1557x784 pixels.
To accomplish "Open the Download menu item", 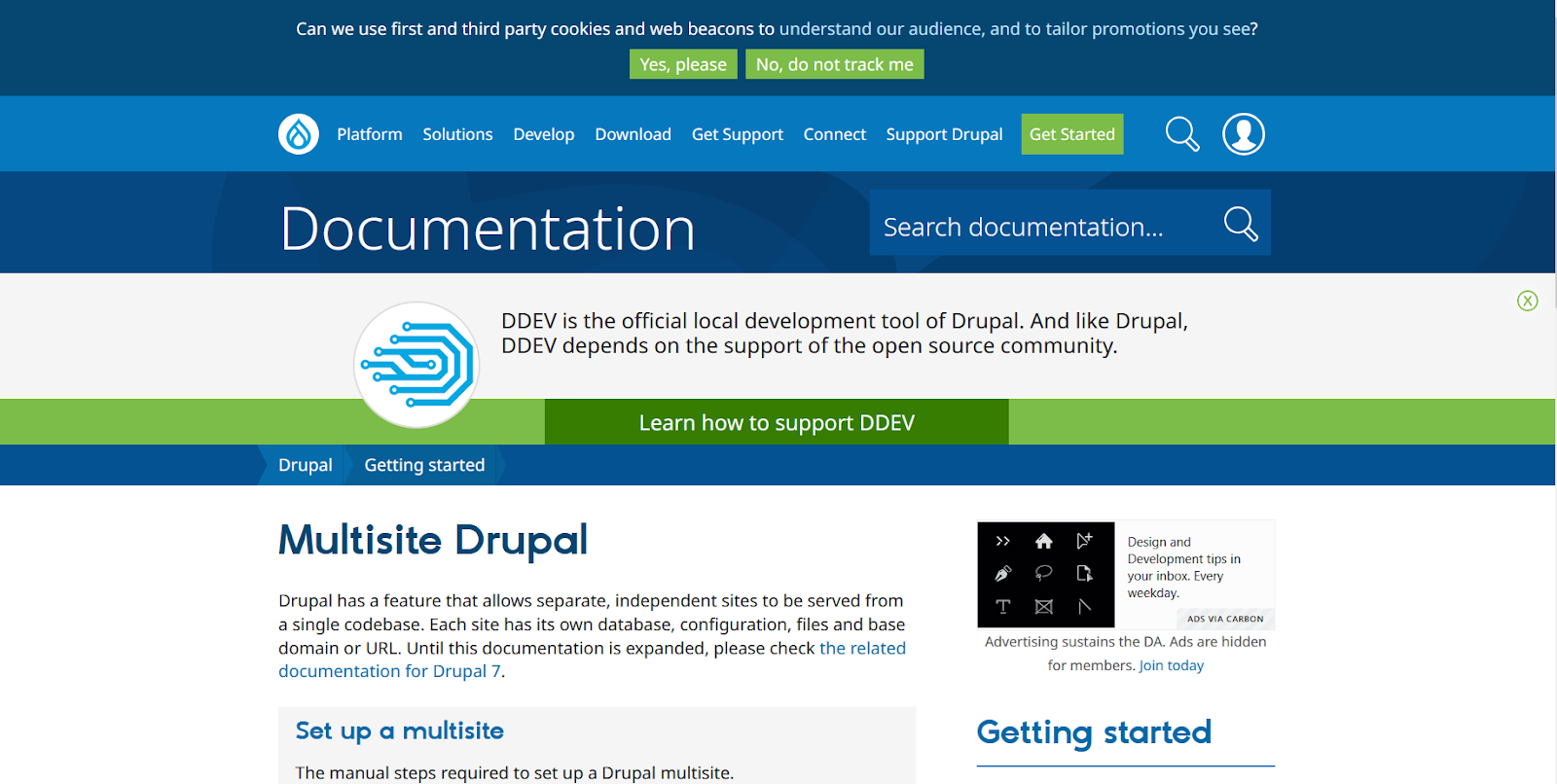I will tap(634, 134).
